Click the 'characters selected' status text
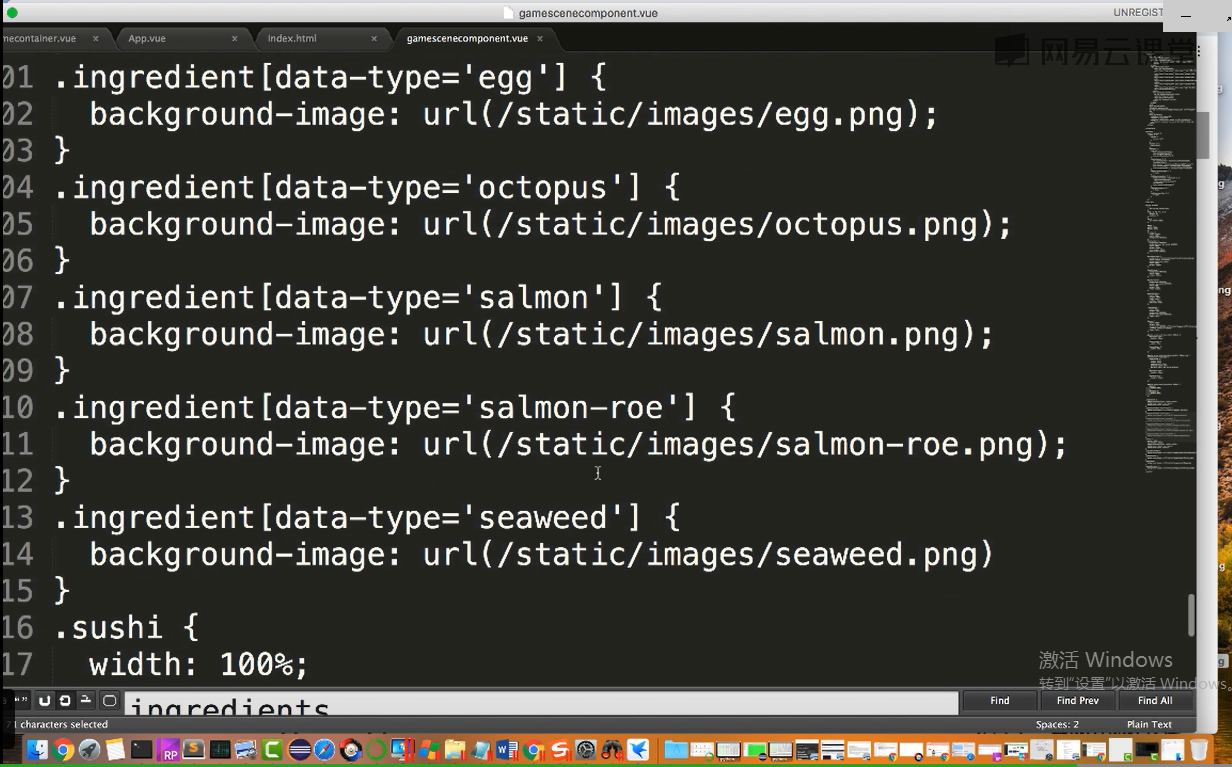The height and width of the screenshot is (767, 1232). click(x=64, y=724)
